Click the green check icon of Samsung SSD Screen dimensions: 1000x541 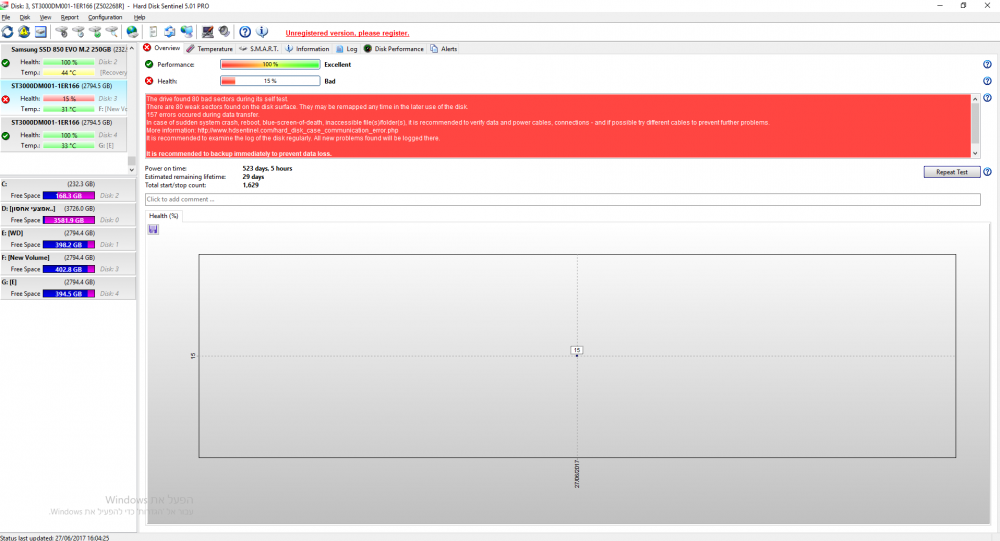tap(6, 63)
